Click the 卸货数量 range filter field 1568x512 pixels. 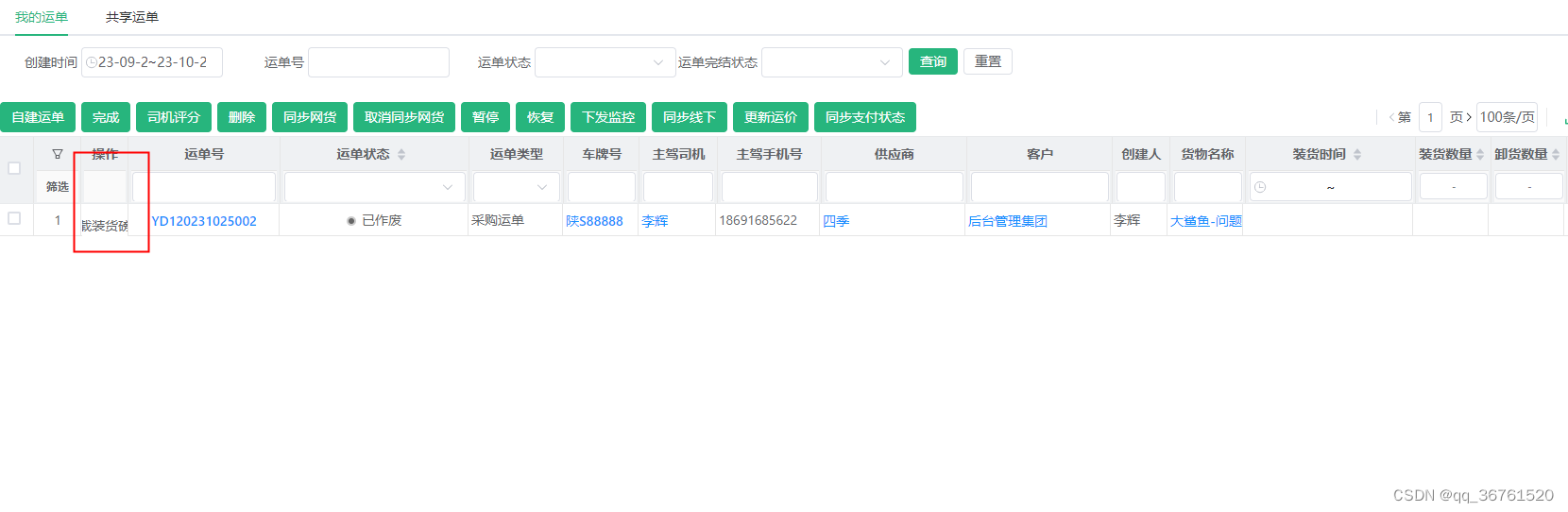click(1529, 187)
